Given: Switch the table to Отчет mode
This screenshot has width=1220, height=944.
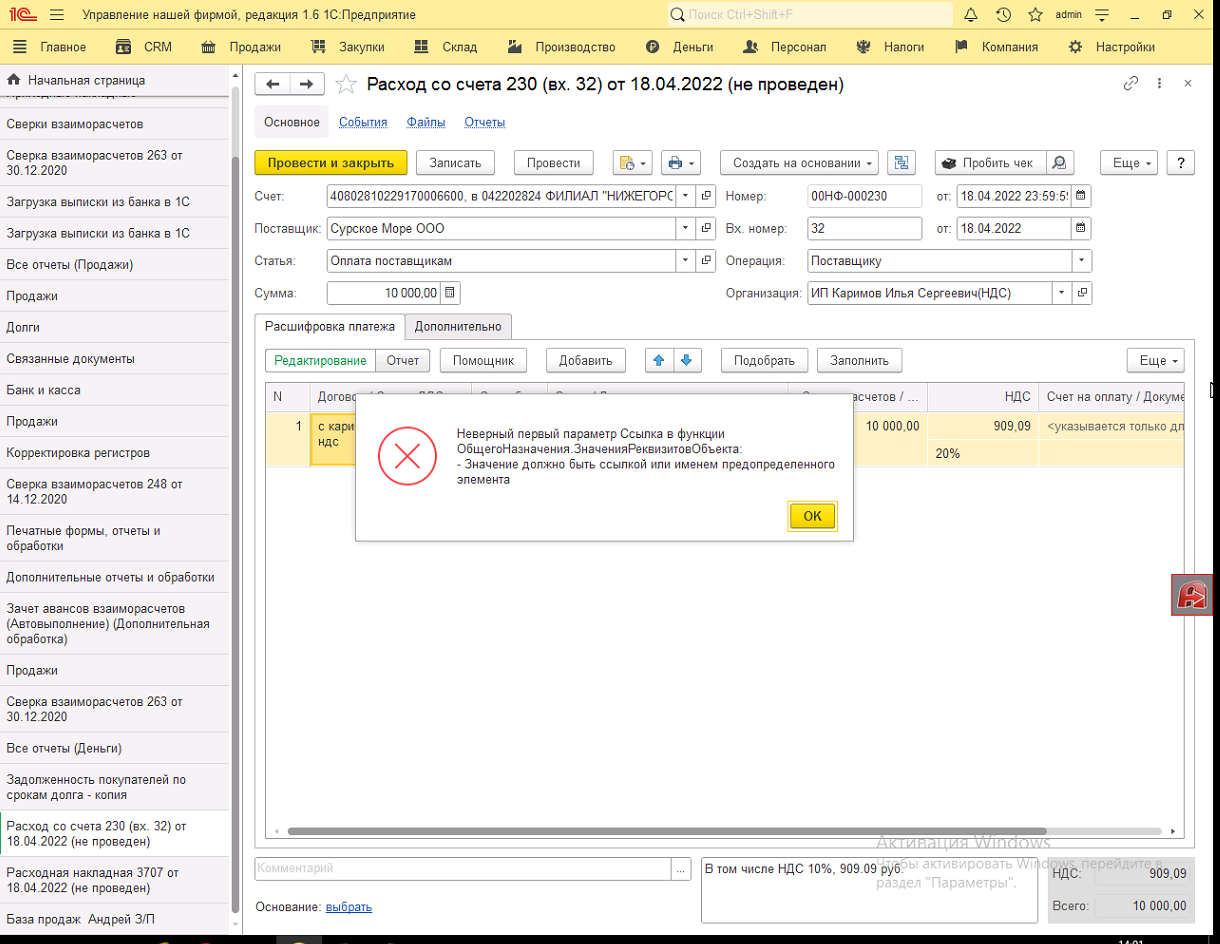Looking at the screenshot, I should (403, 360).
